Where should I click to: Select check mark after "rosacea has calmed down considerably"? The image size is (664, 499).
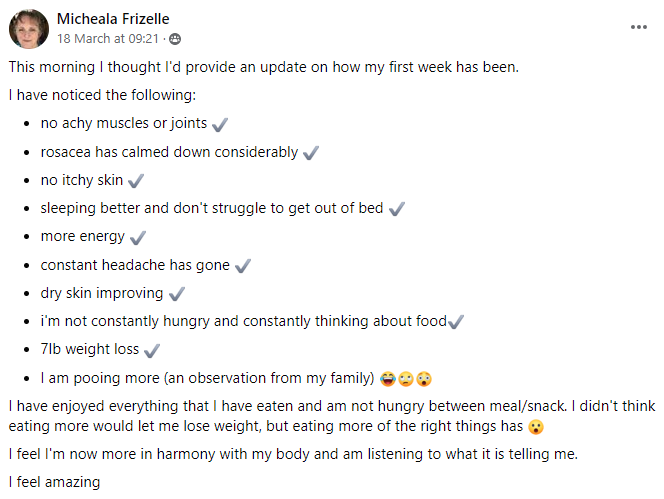coord(310,153)
